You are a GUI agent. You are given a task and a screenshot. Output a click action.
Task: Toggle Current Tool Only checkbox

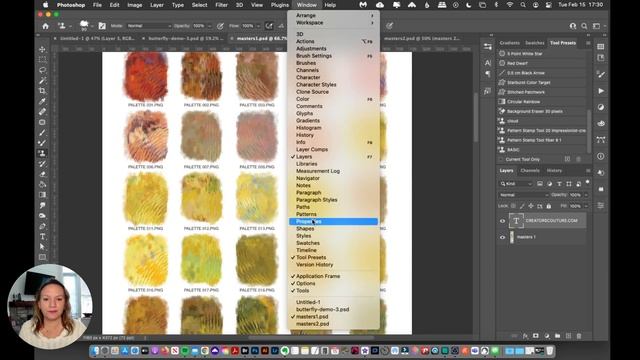[x=501, y=159]
